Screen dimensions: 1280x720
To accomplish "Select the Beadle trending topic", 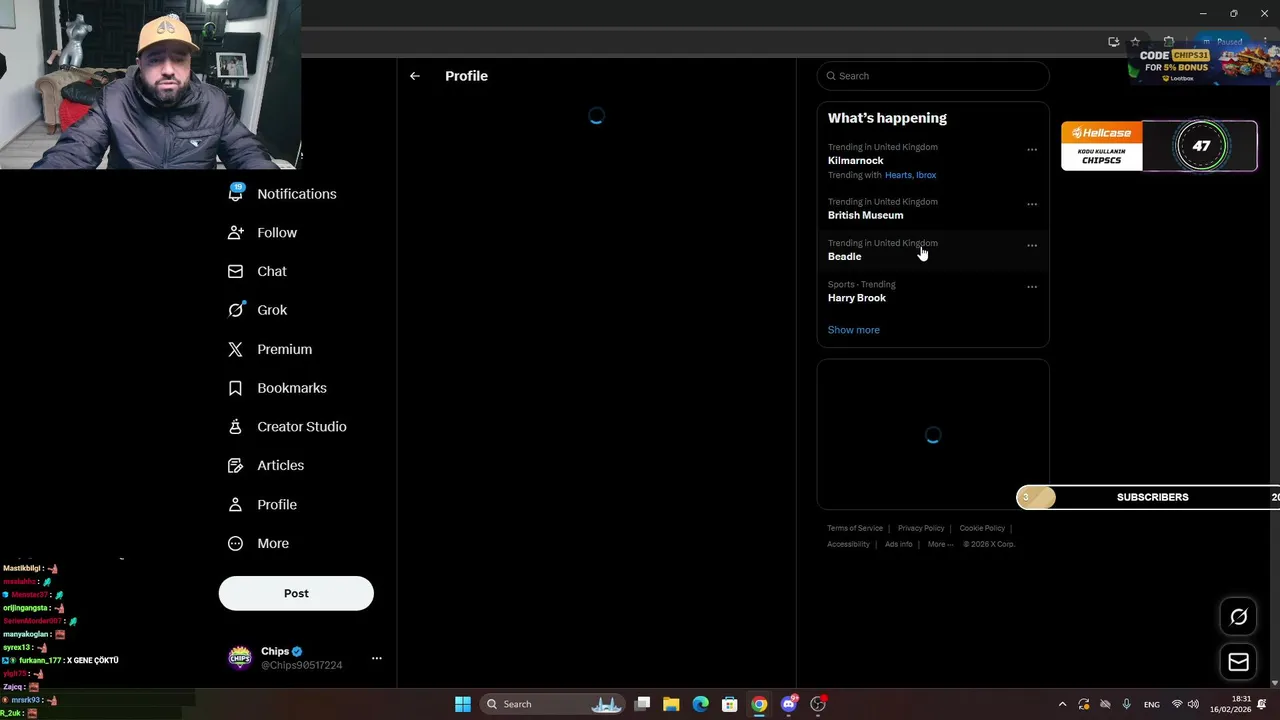I will (x=933, y=250).
